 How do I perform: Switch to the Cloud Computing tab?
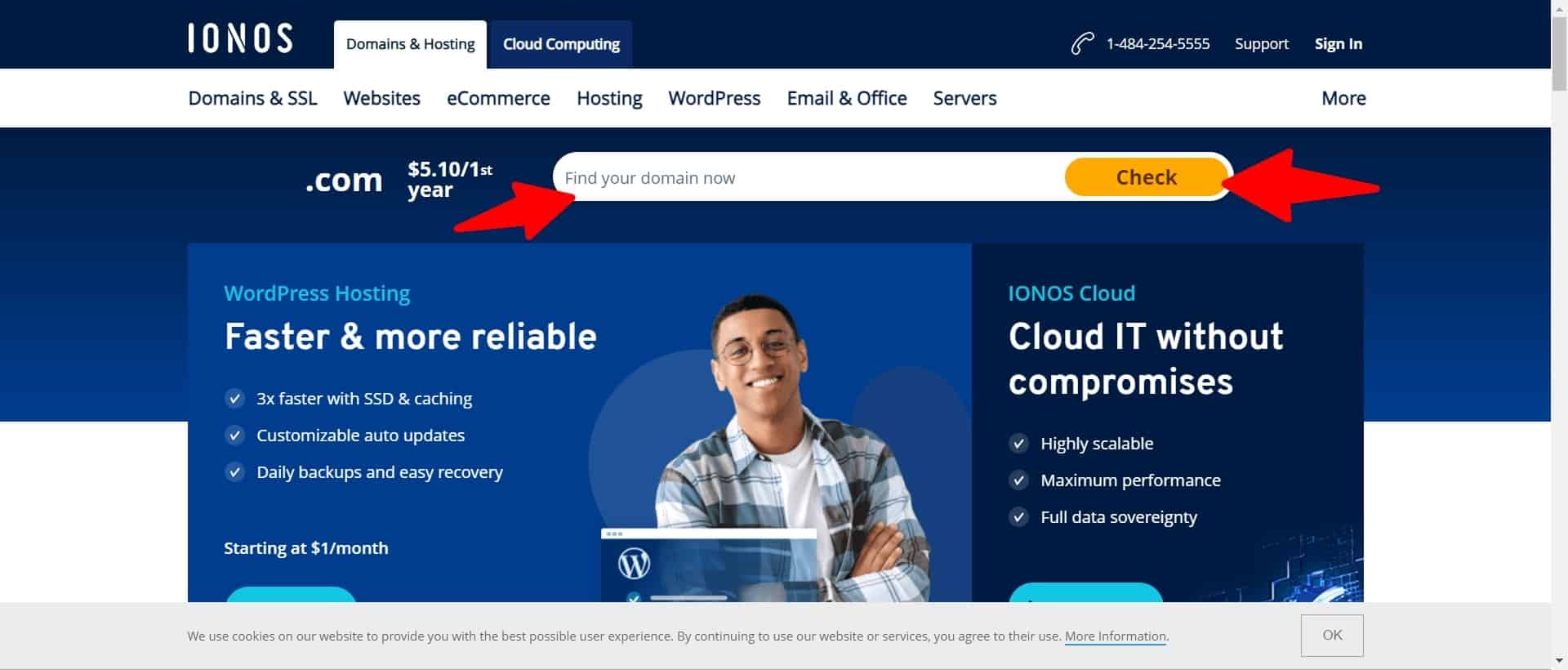pos(561,44)
